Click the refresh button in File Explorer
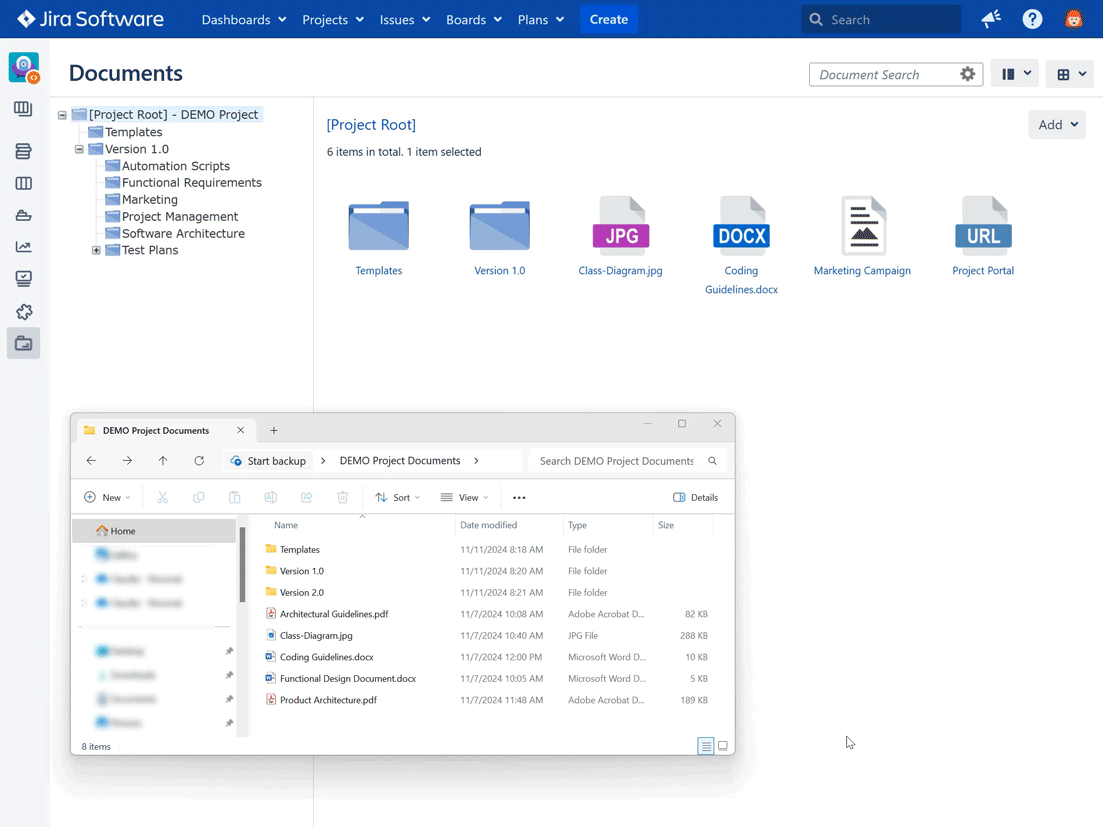 199,461
